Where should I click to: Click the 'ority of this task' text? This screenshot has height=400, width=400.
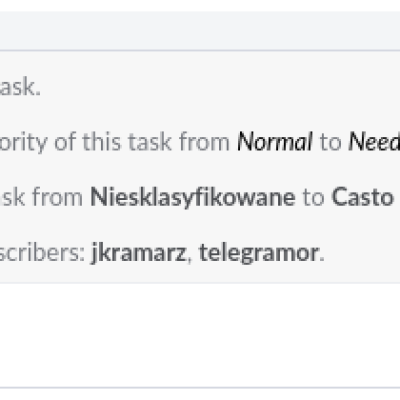pyautogui.click(x=87, y=143)
